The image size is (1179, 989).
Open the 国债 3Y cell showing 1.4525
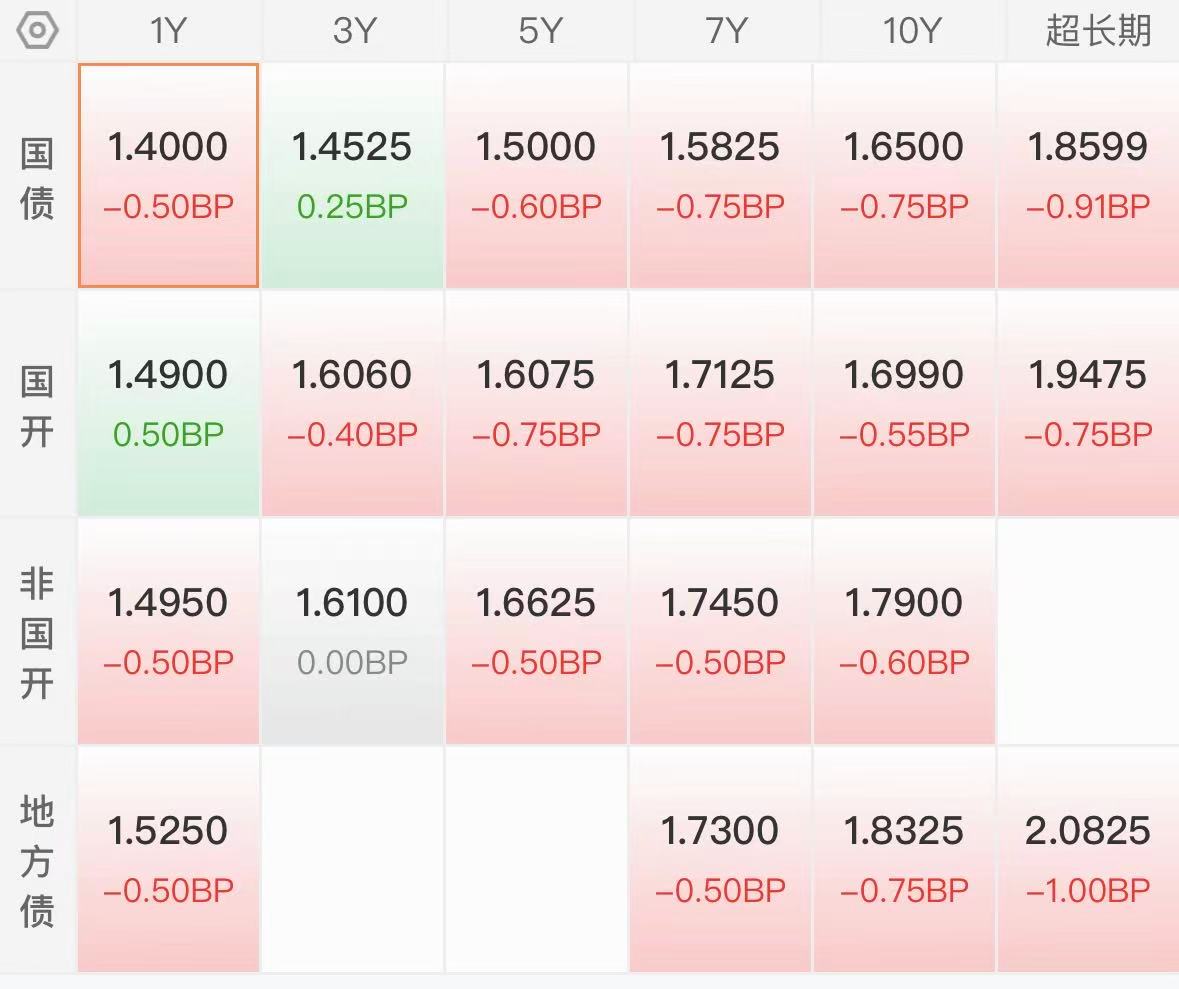point(353,176)
